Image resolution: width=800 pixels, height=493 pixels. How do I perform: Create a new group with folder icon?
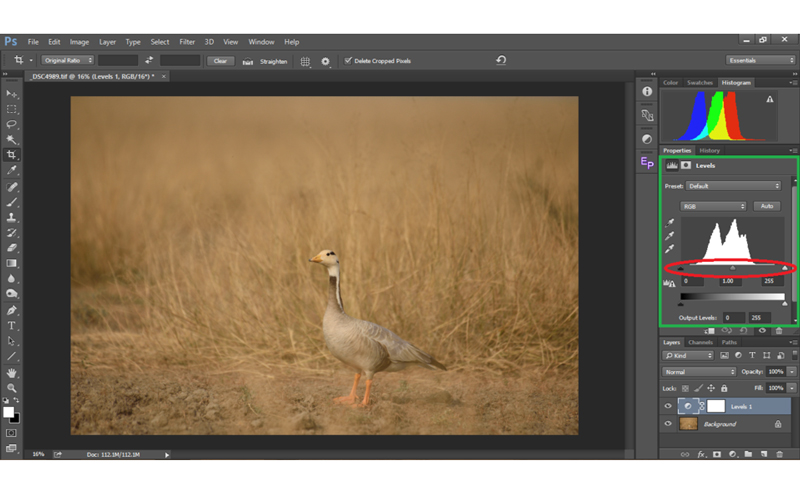point(748,455)
